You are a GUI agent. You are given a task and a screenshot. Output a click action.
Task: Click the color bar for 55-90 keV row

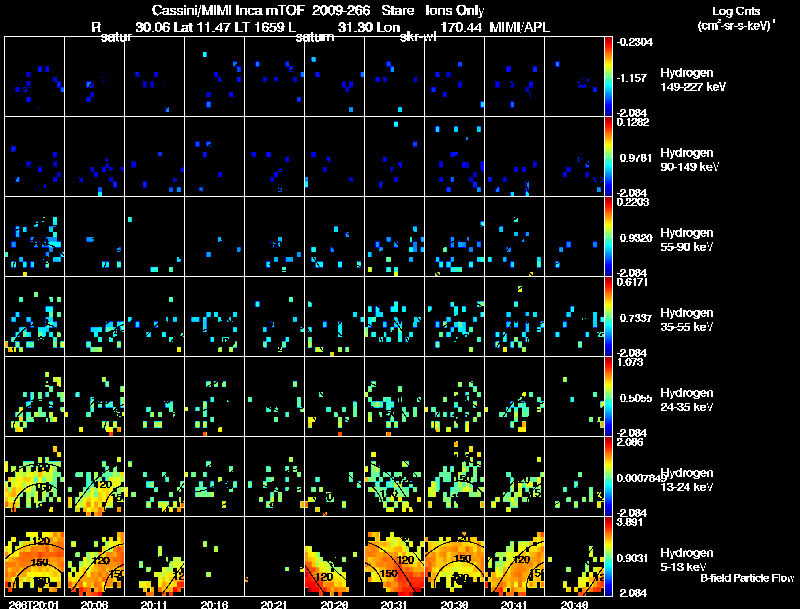(608, 237)
